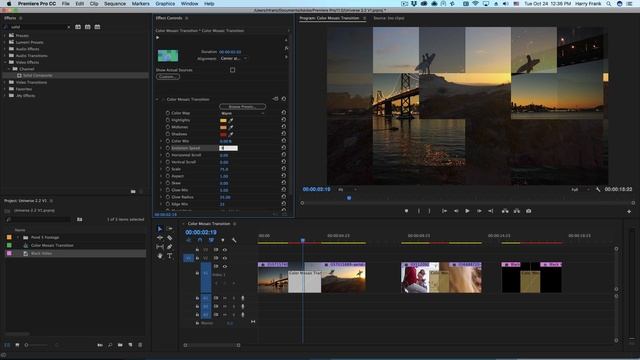Click Add Marker button in Program monitor

coord(406,211)
